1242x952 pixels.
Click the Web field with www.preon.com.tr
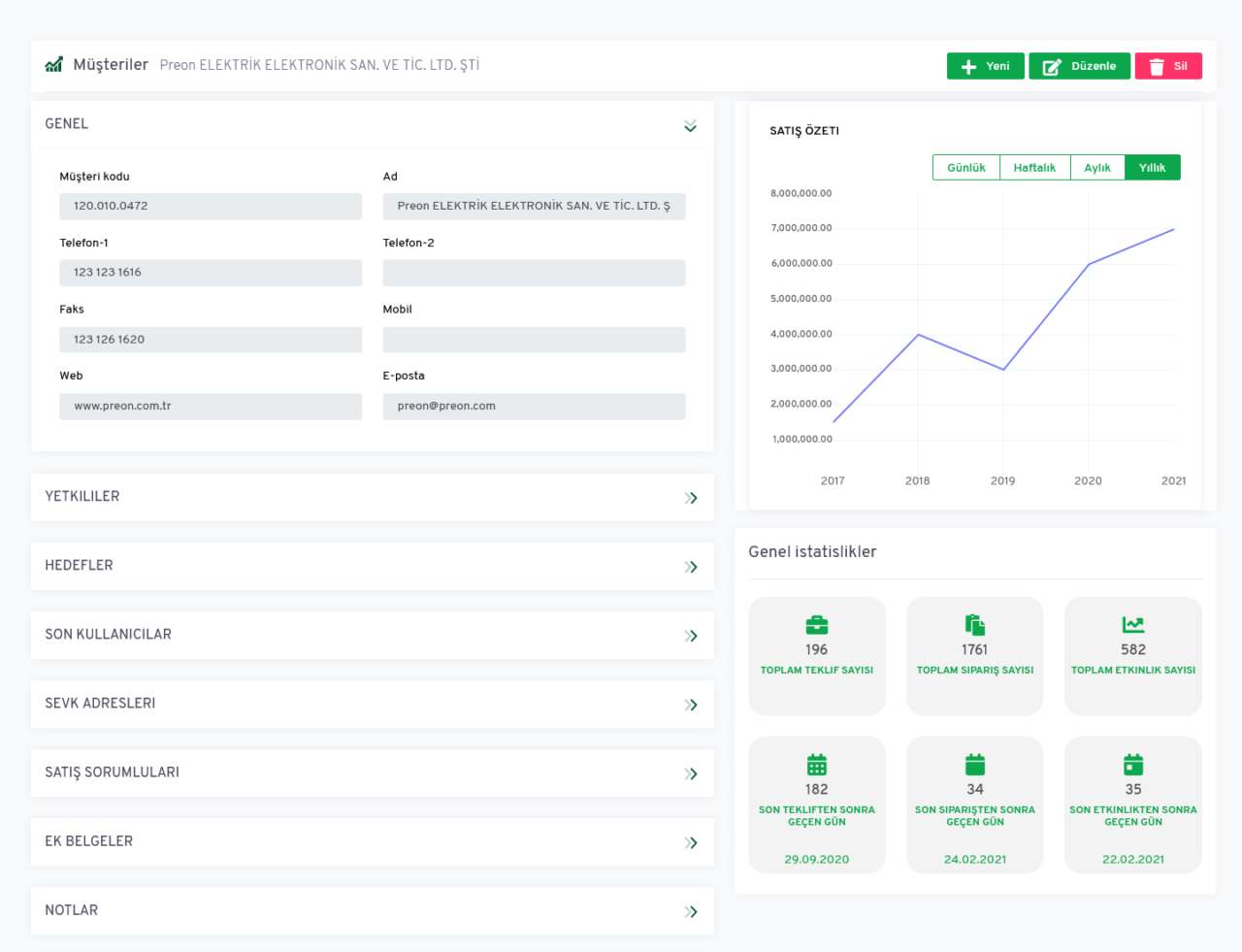[x=211, y=406]
